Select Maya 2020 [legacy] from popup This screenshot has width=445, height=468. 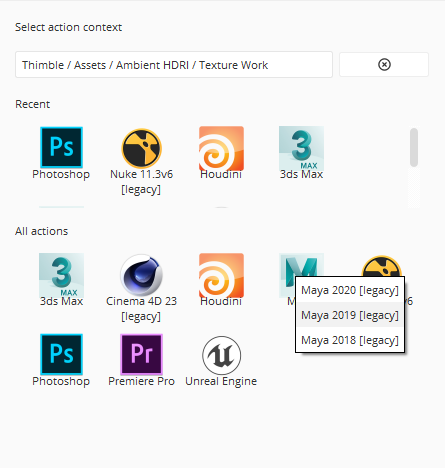(350, 290)
